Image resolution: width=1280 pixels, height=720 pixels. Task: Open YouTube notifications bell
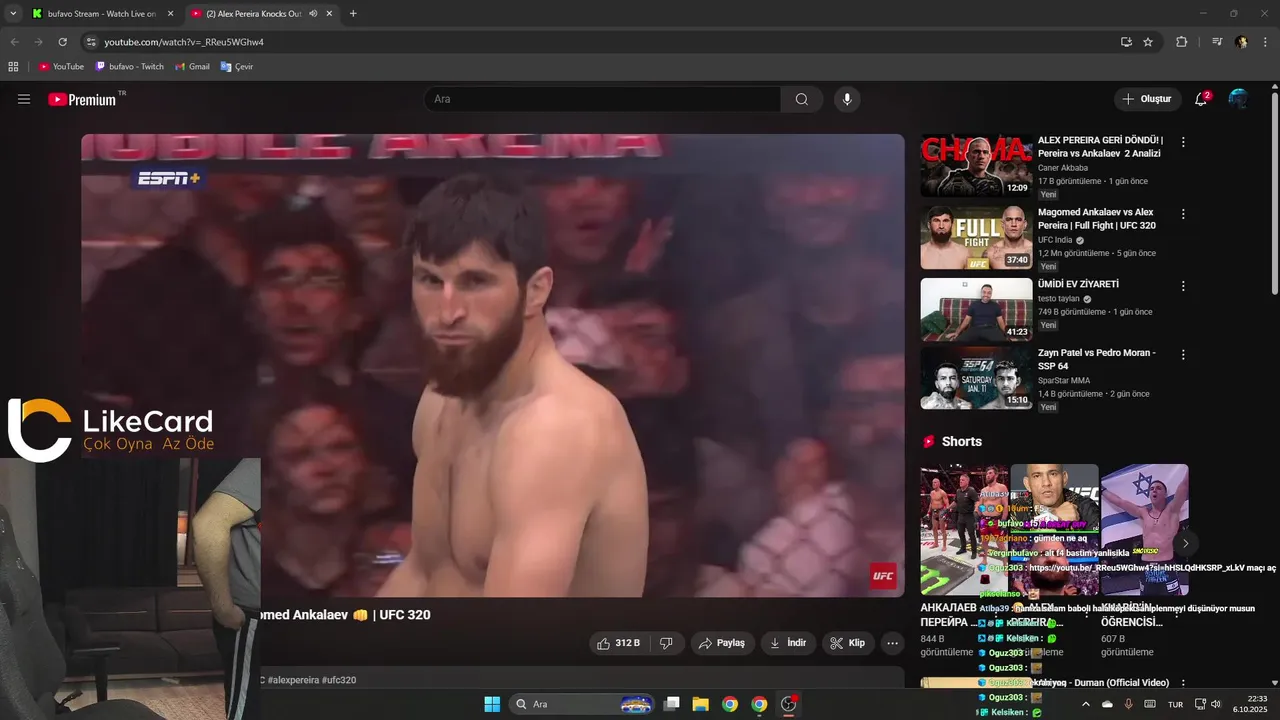pos(1201,99)
